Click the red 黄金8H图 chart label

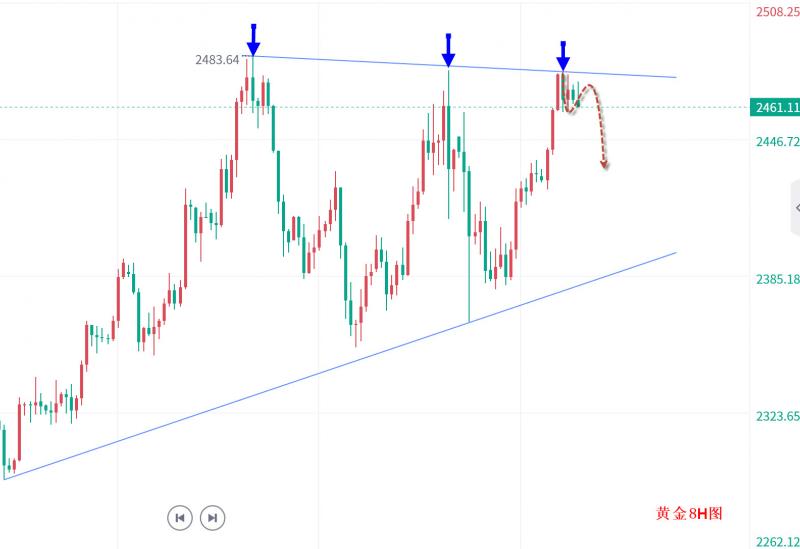click(688, 514)
